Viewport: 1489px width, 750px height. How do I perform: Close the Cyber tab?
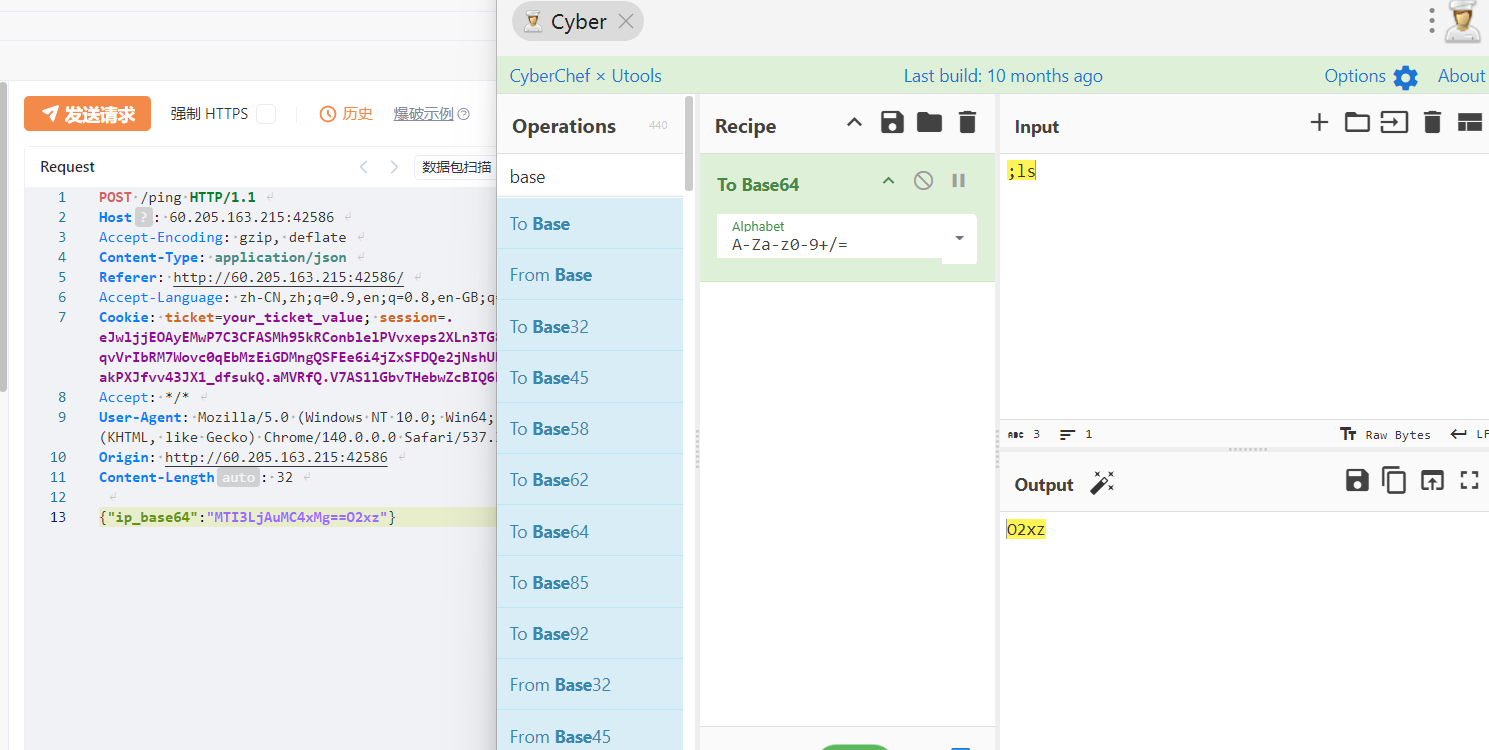pos(626,21)
